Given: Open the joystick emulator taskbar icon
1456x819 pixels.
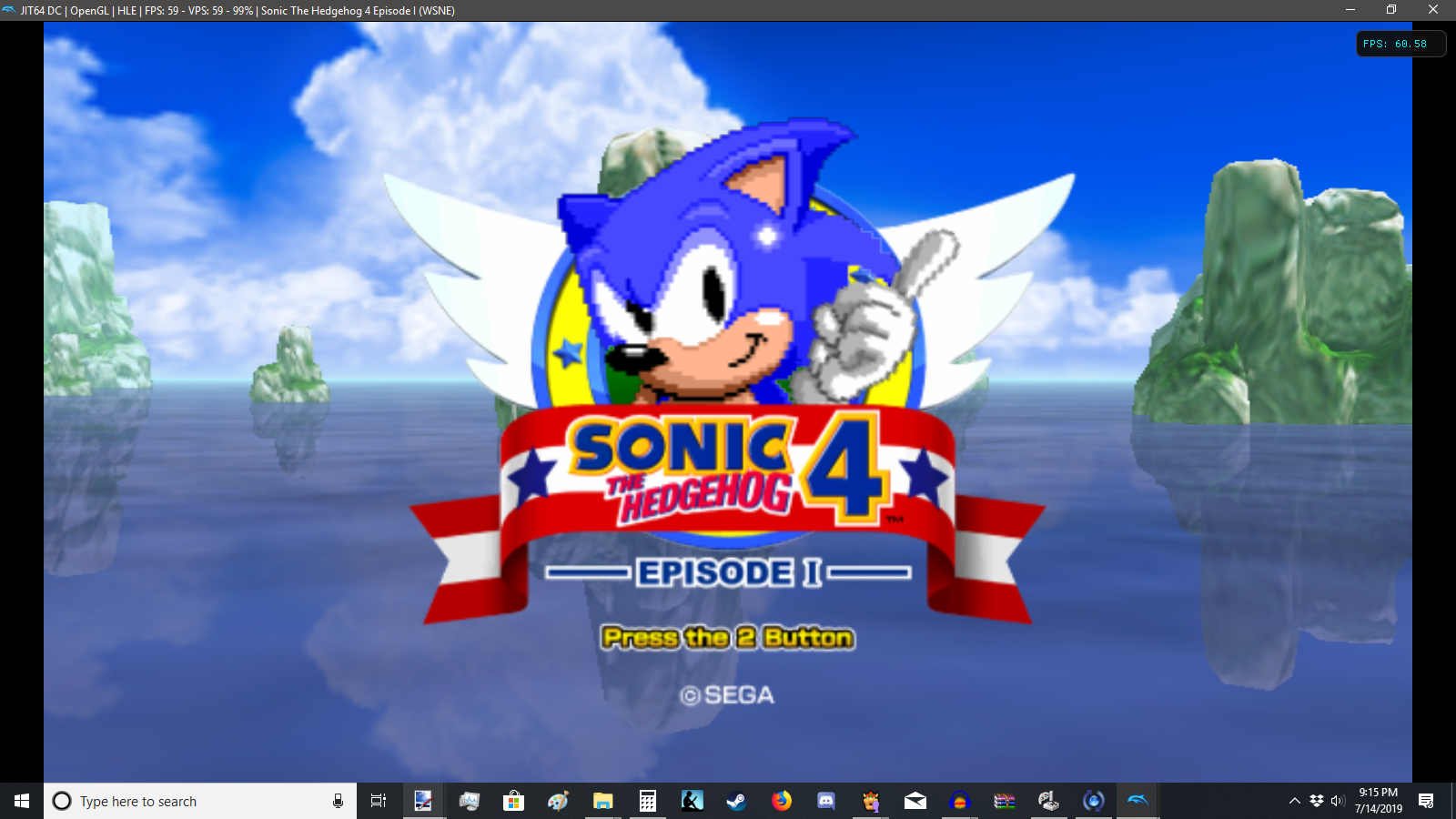Looking at the screenshot, I should [1048, 801].
